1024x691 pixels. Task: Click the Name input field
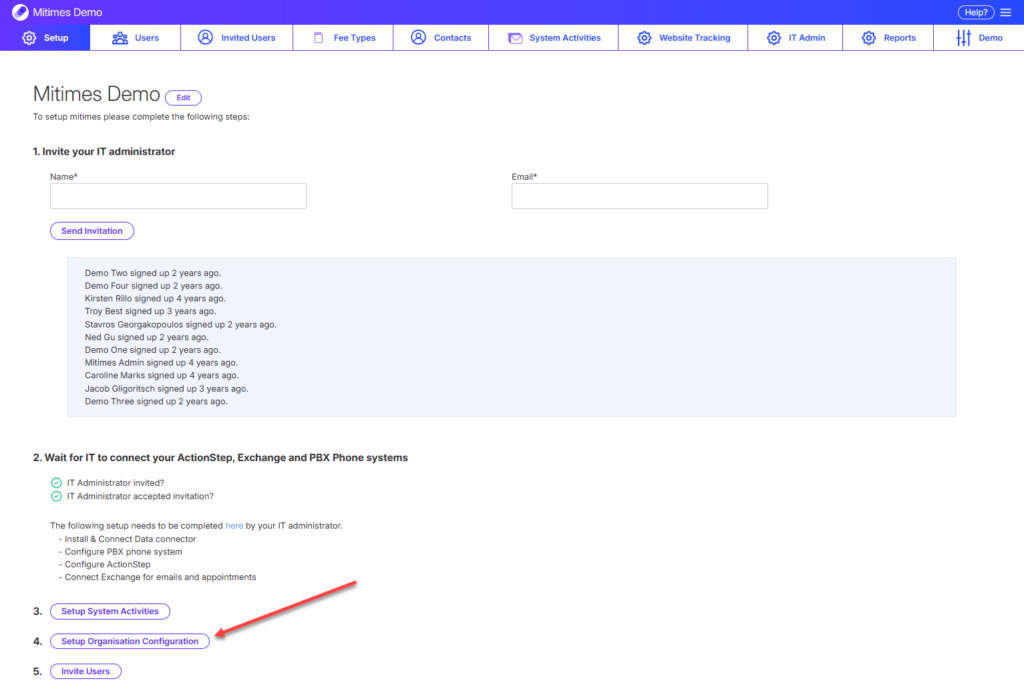(x=178, y=196)
